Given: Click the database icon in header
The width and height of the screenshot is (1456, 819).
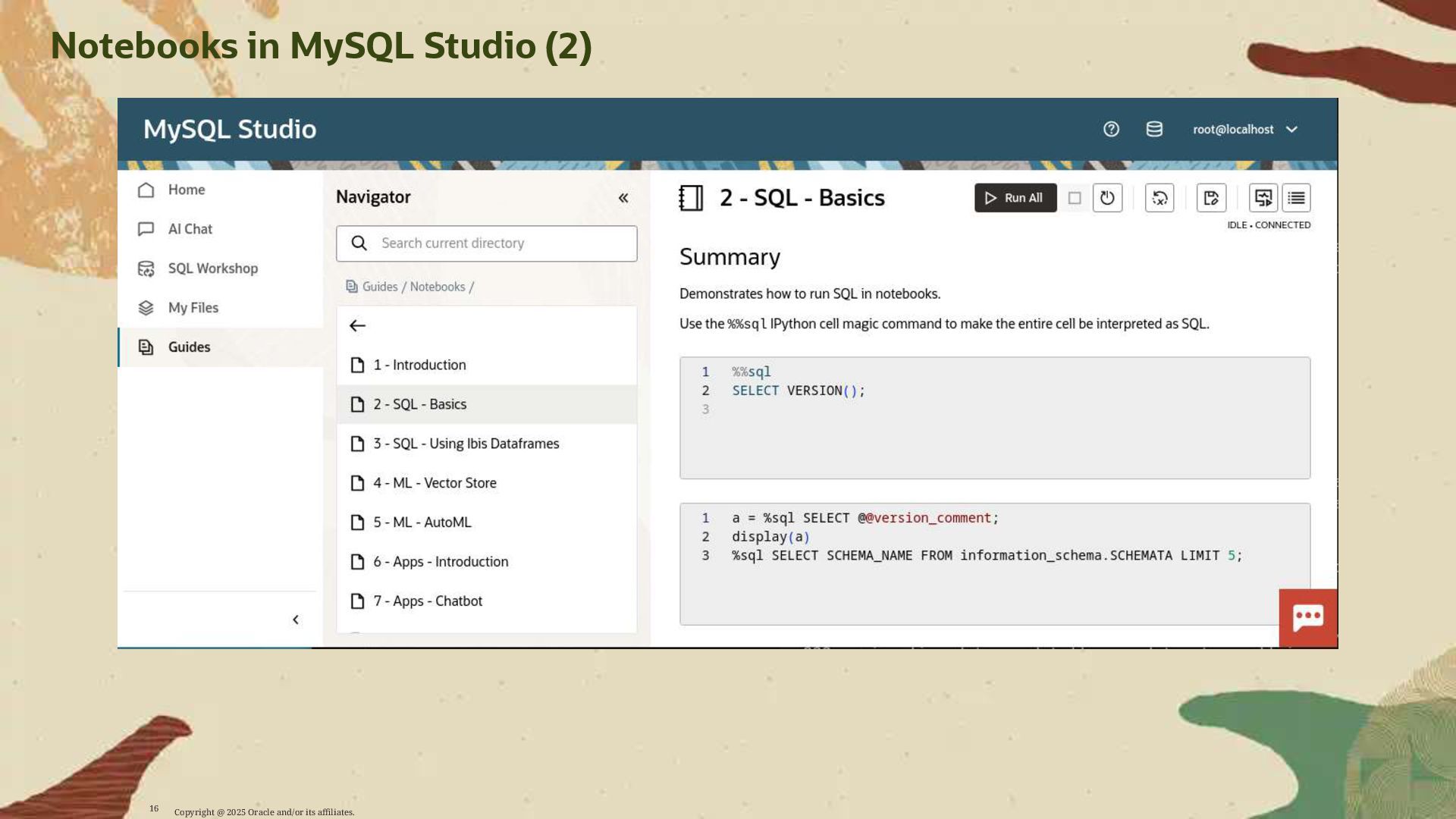Looking at the screenshot, I should point(1154,129).
